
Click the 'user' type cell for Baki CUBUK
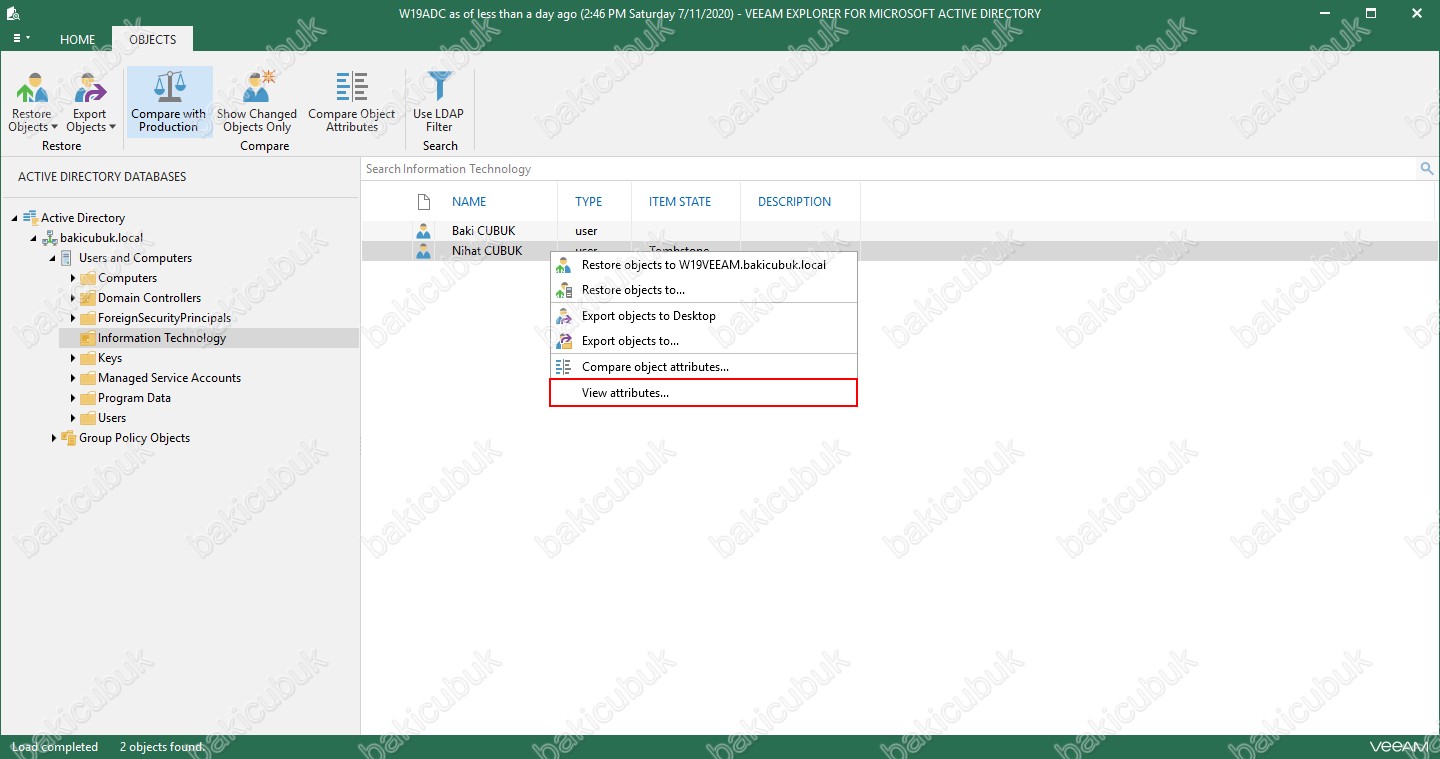coord(586,231)
